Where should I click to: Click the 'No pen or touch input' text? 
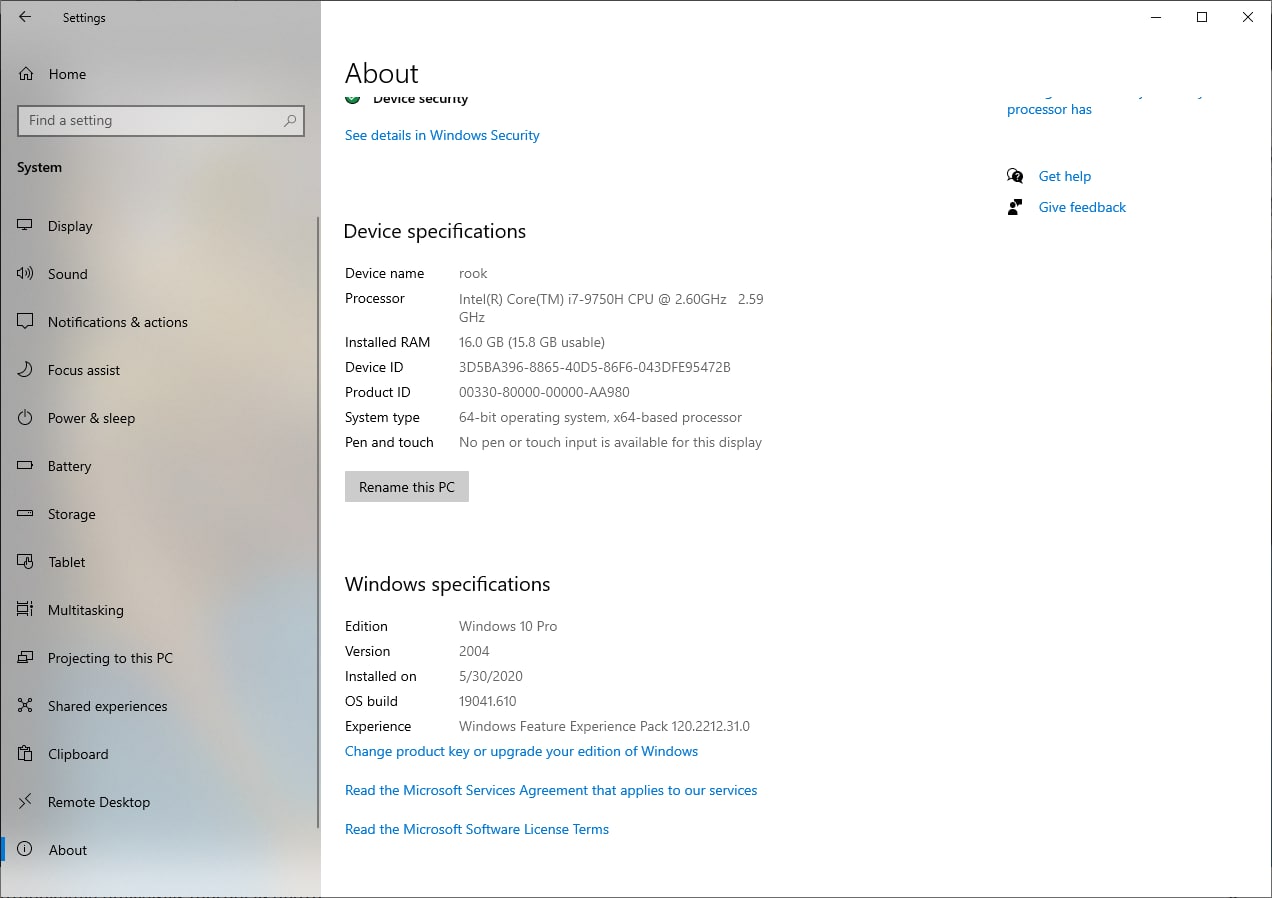click(610, 442)
